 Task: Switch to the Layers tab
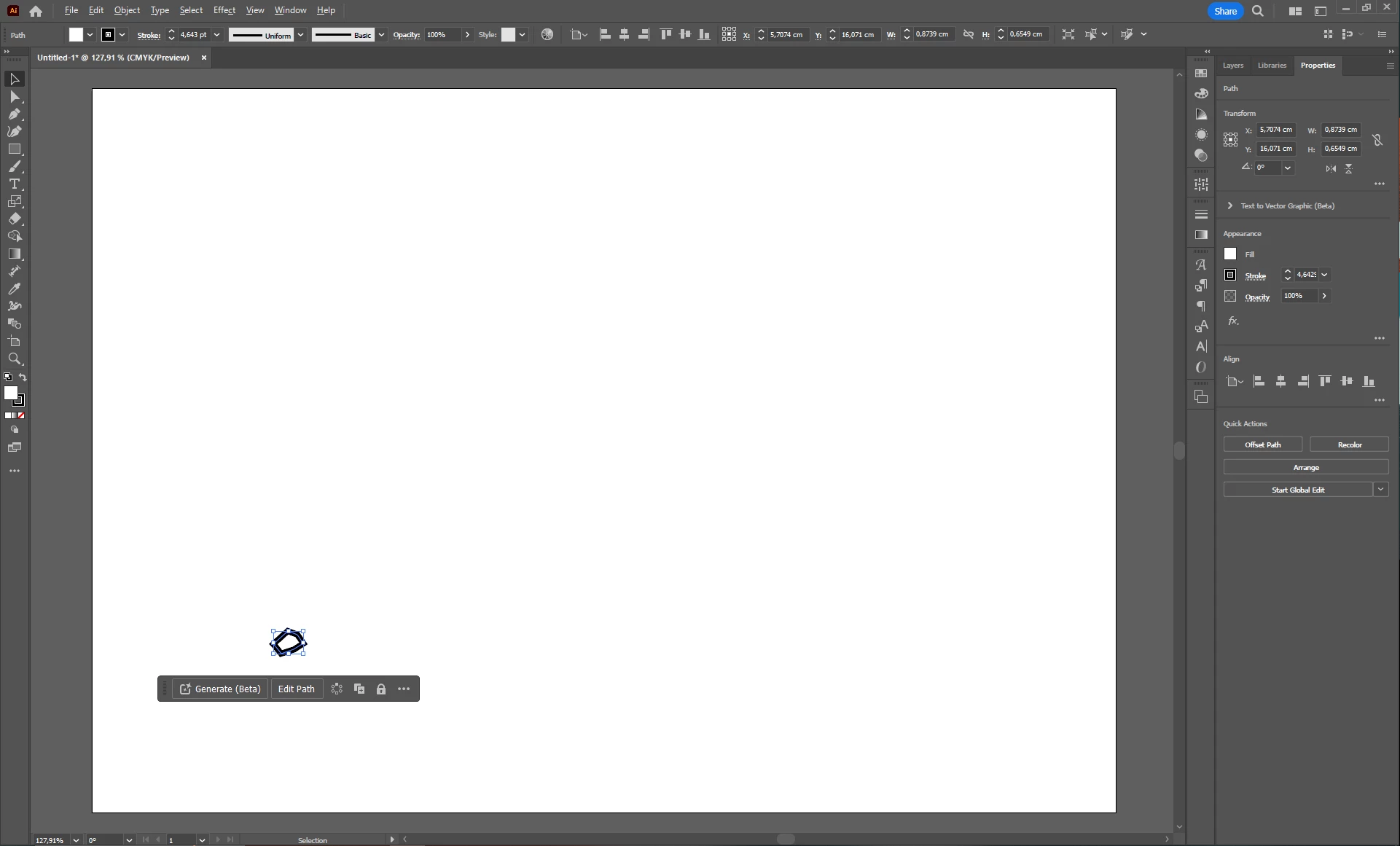click(x=1232, y=66)
